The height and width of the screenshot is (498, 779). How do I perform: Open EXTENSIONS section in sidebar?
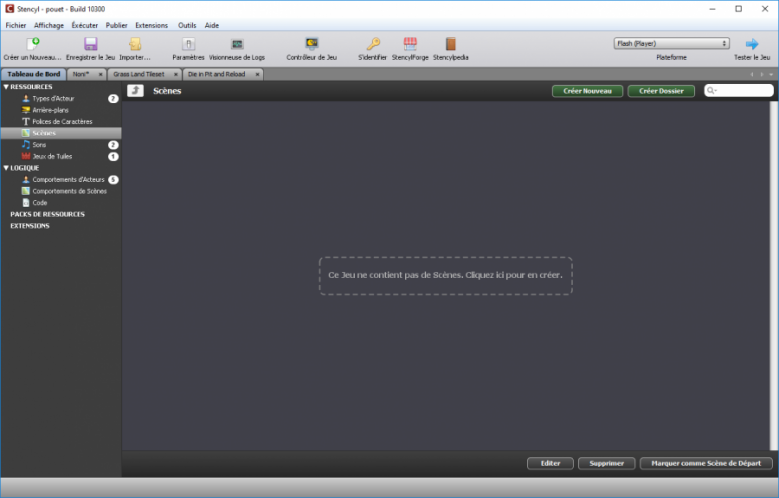(x=30, y=226)
